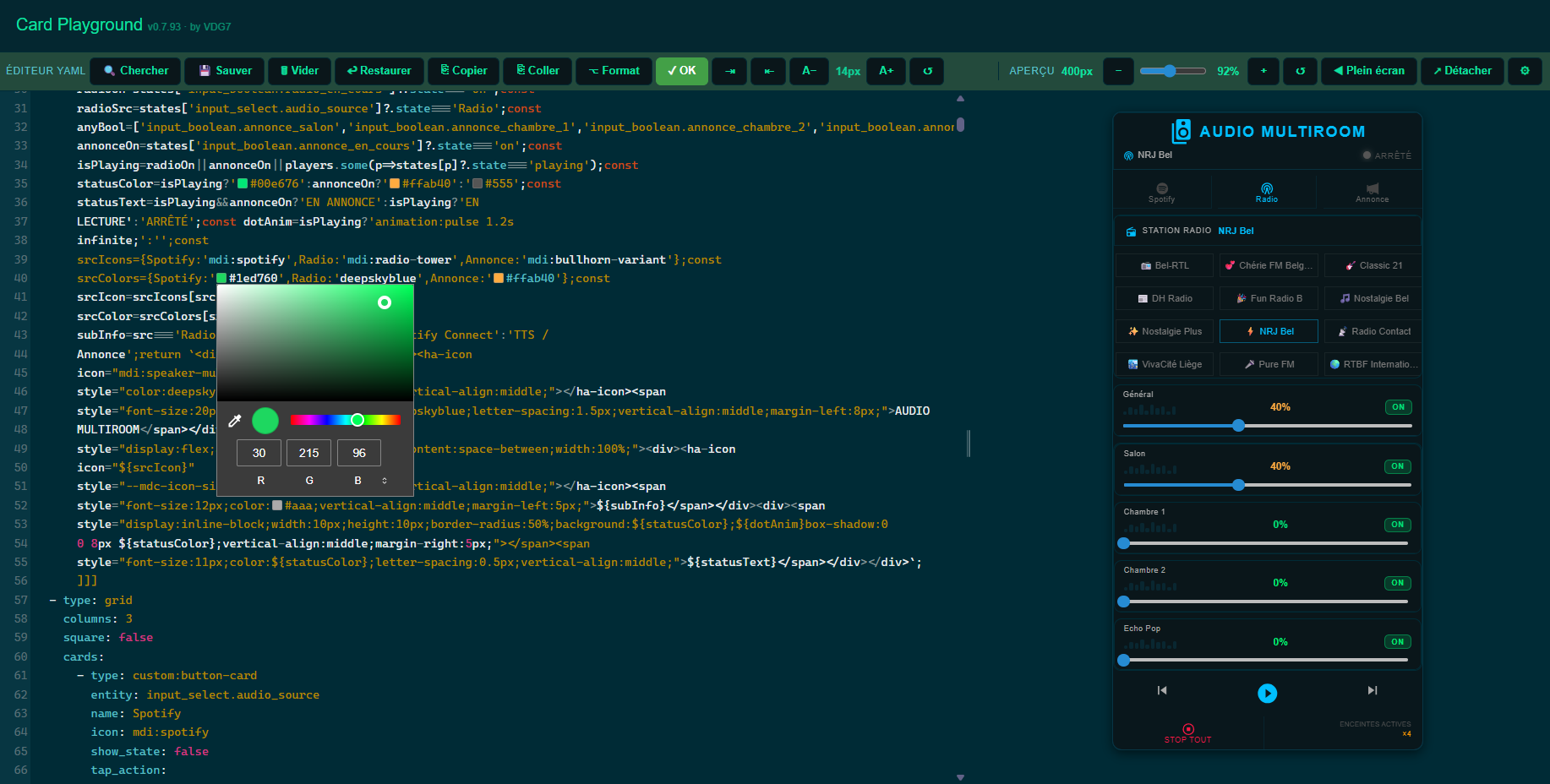Turn off the Salon ON toggle

click(x=1398, y=466)
